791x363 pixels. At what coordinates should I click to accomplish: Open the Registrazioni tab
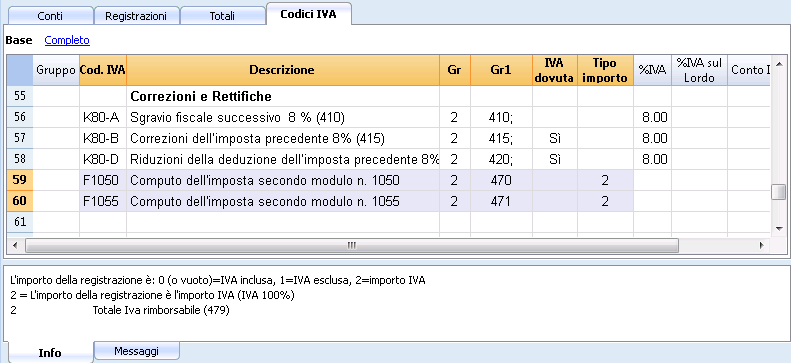click(x=136, y=16)
